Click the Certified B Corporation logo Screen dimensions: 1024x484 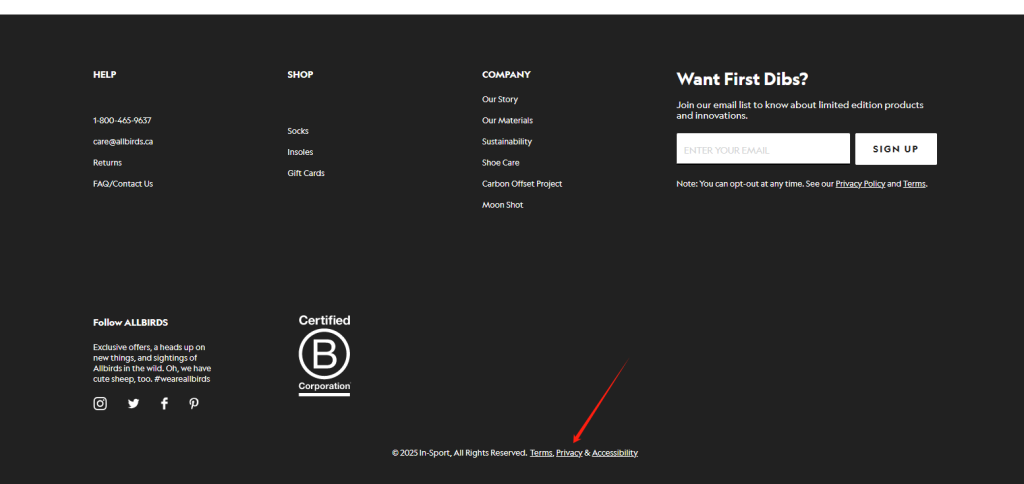tap(324, 355)
